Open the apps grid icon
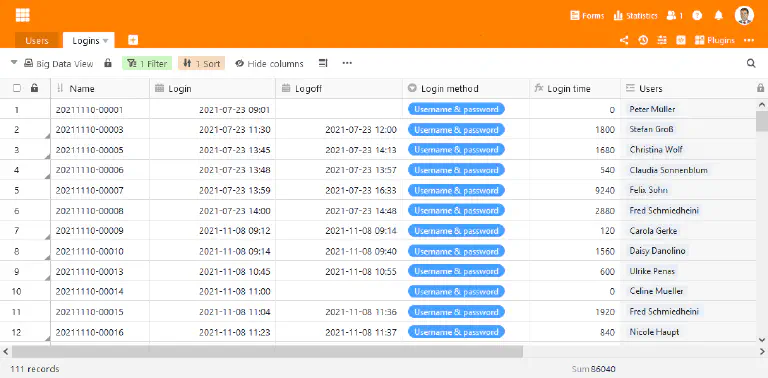This screenshot has width=768, height=378. 23,15
